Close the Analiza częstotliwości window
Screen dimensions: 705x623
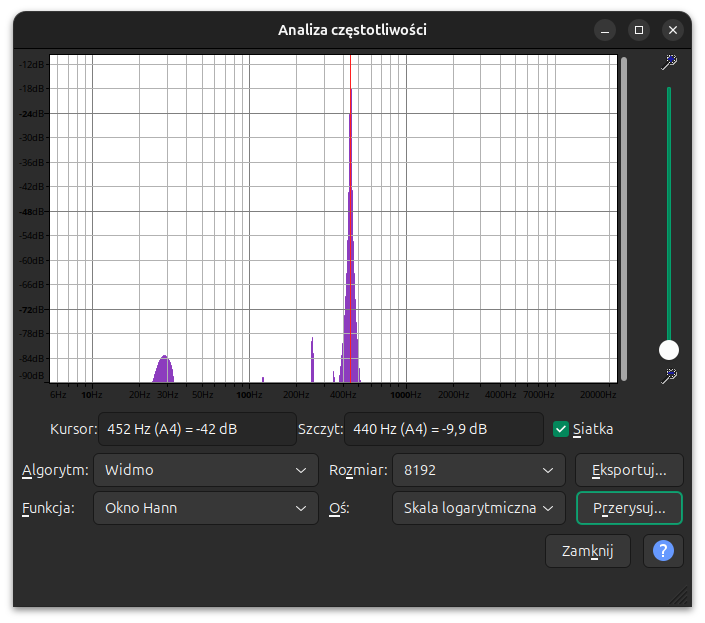coord(673,30)
